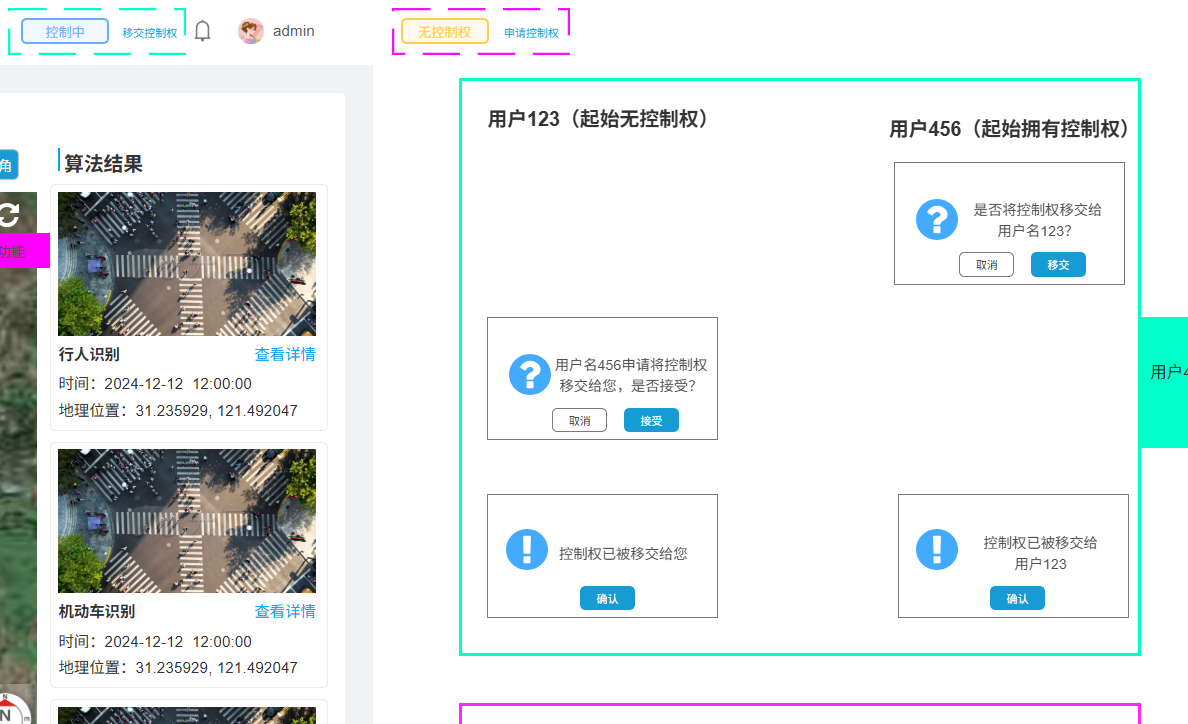The image size is (1188, 724).
Task: Click the 申请控制权 link
Action: [531, 33]
